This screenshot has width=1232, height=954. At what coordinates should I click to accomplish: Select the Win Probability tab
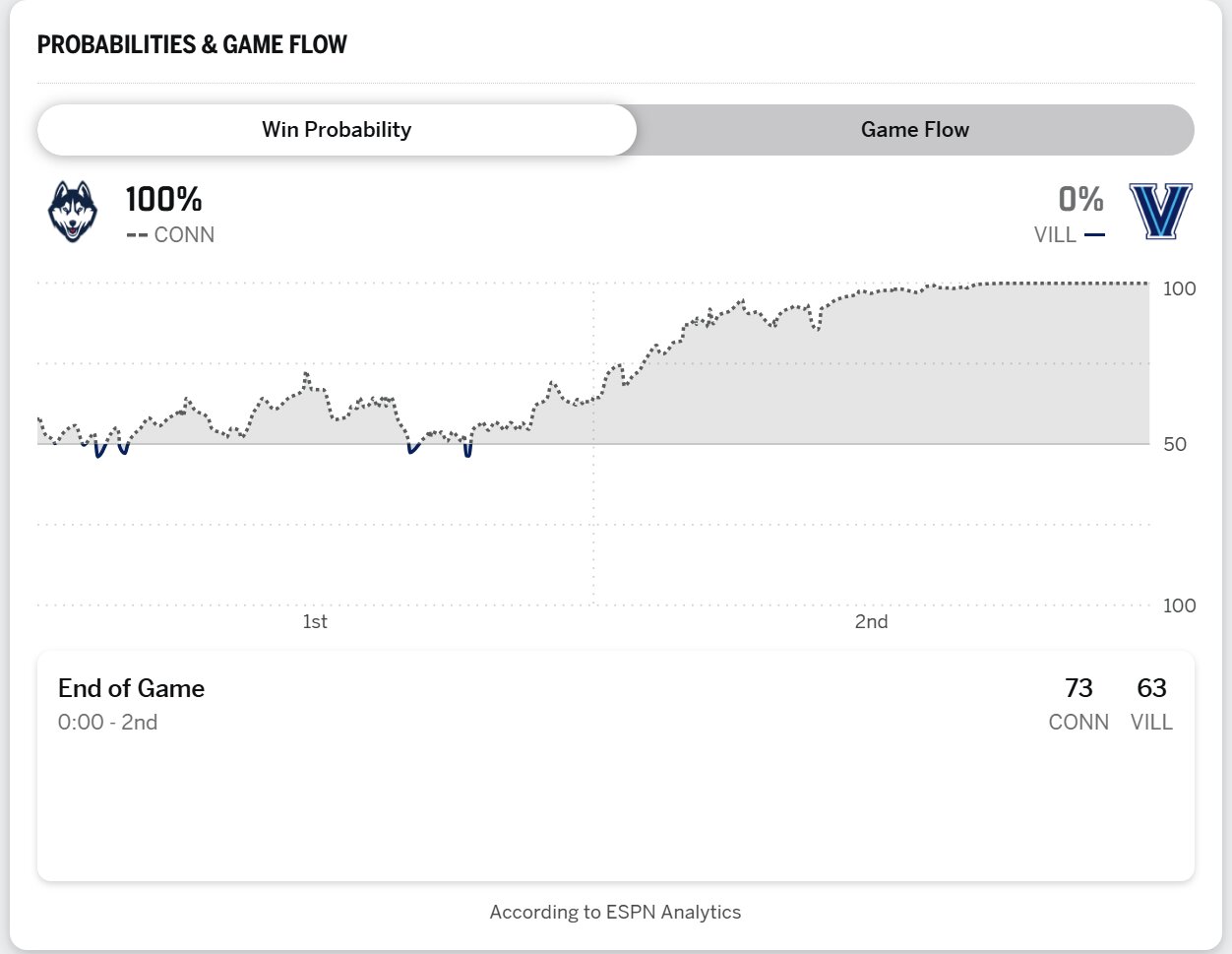tap(337, 130)
